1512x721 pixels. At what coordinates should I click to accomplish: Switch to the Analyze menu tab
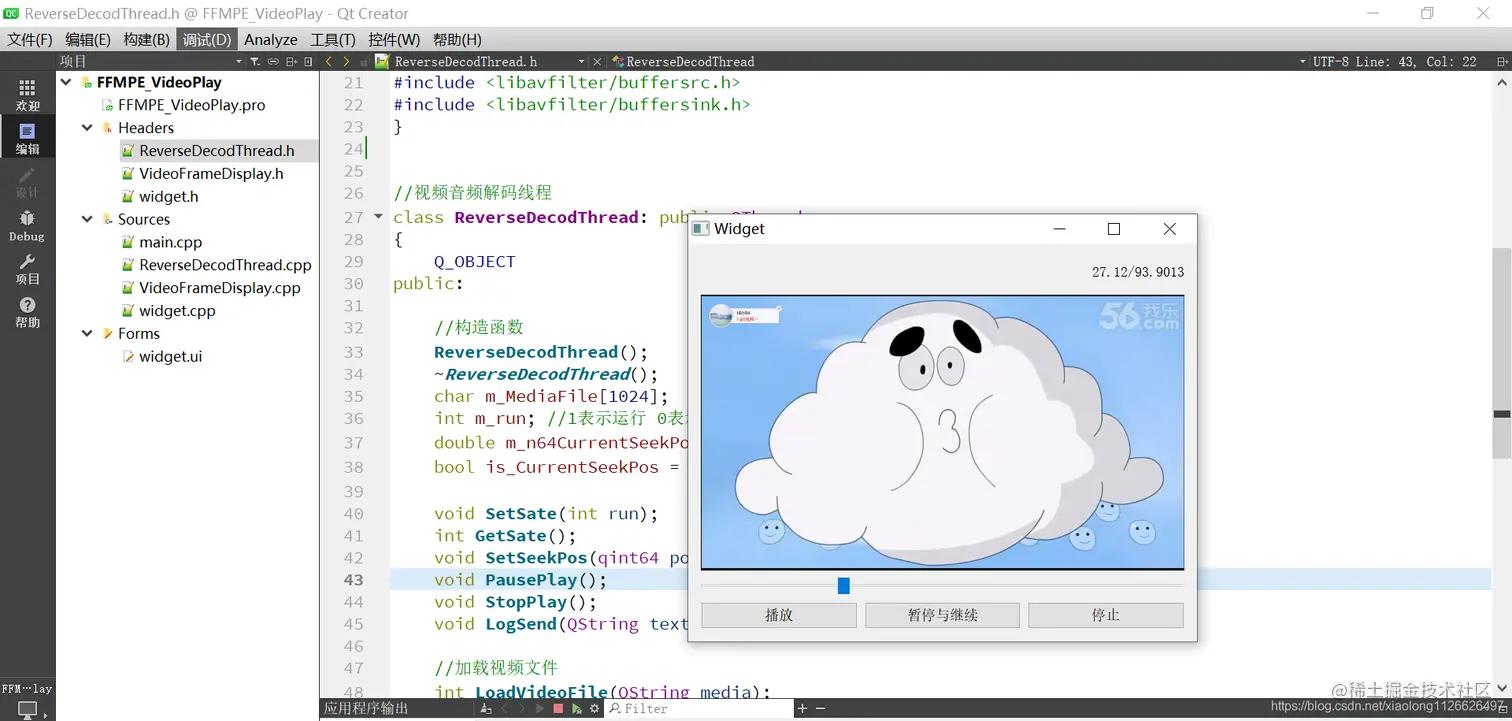coord(270,39)
